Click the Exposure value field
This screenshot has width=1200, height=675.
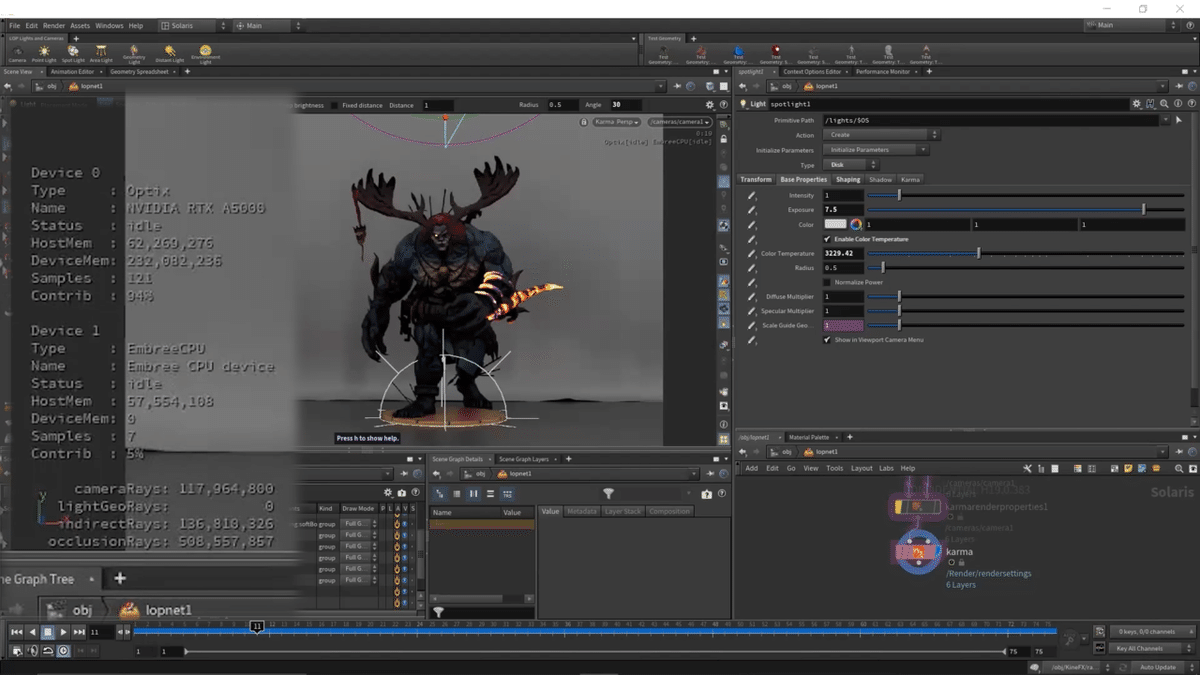click(x=842, y=210)
